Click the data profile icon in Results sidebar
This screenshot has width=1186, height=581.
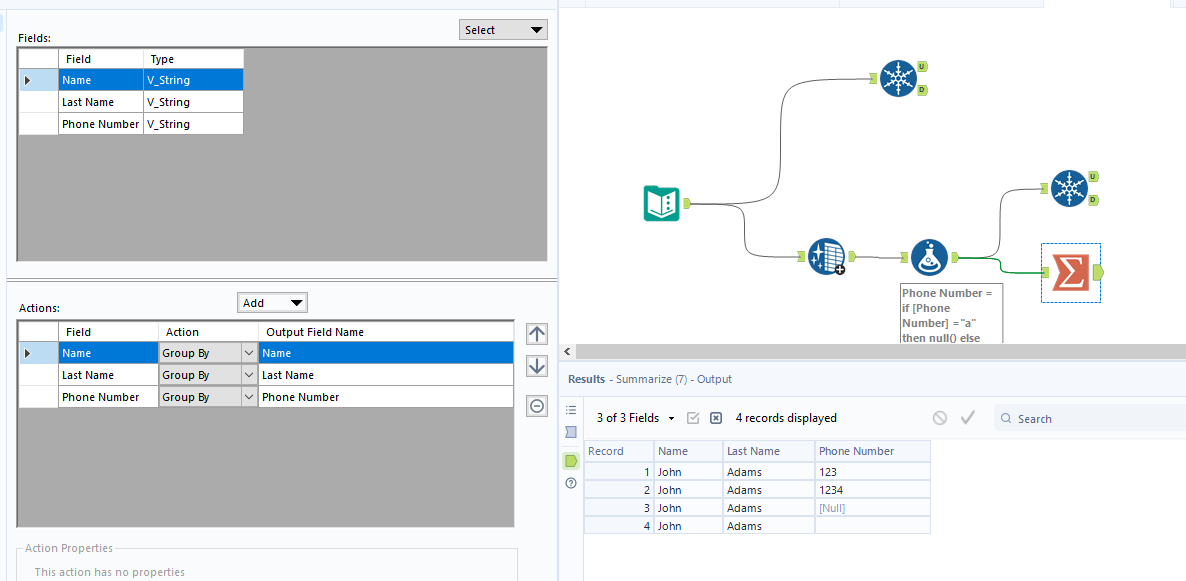[571, 432]
